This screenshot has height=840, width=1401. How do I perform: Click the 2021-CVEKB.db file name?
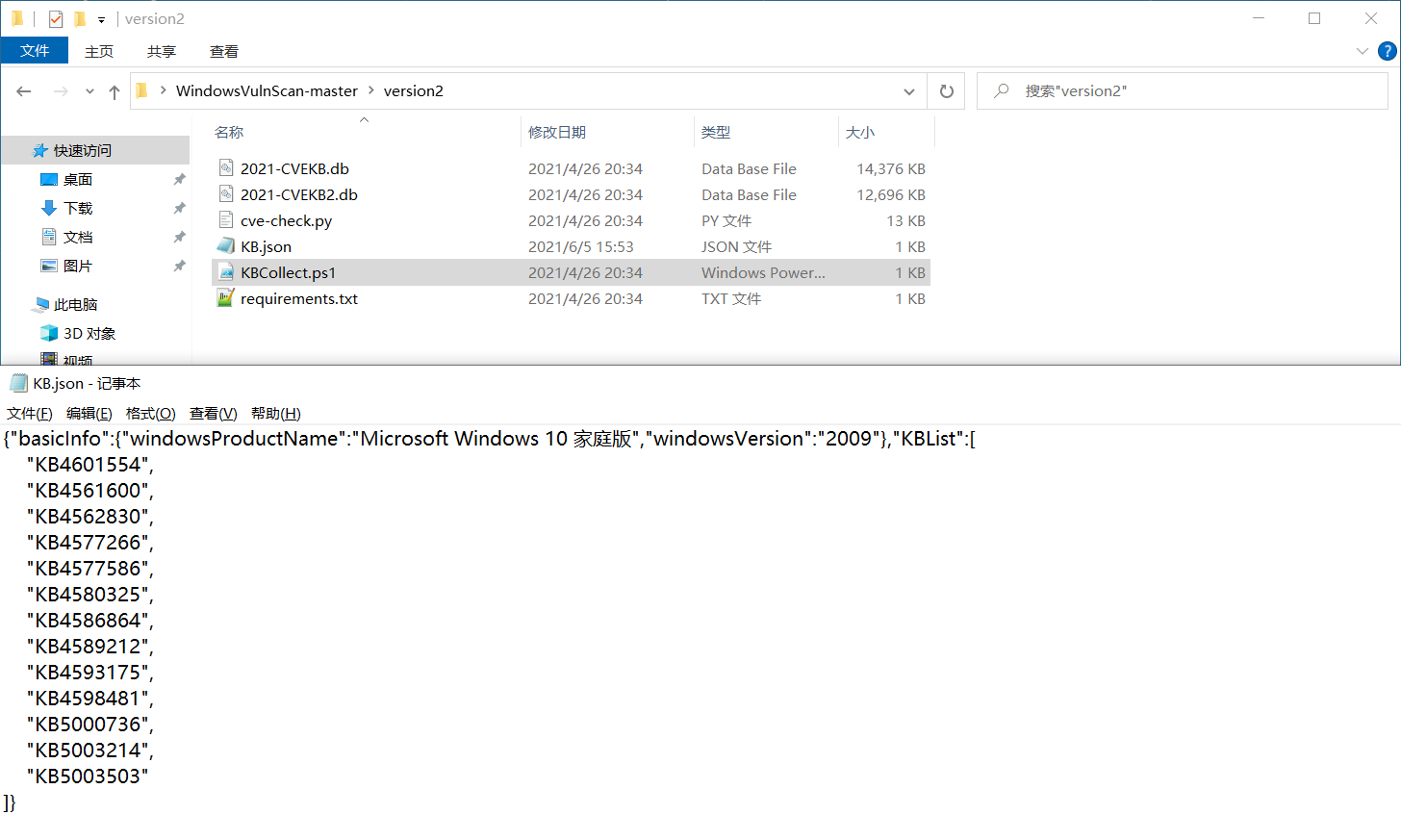click(x=294, y=168)
